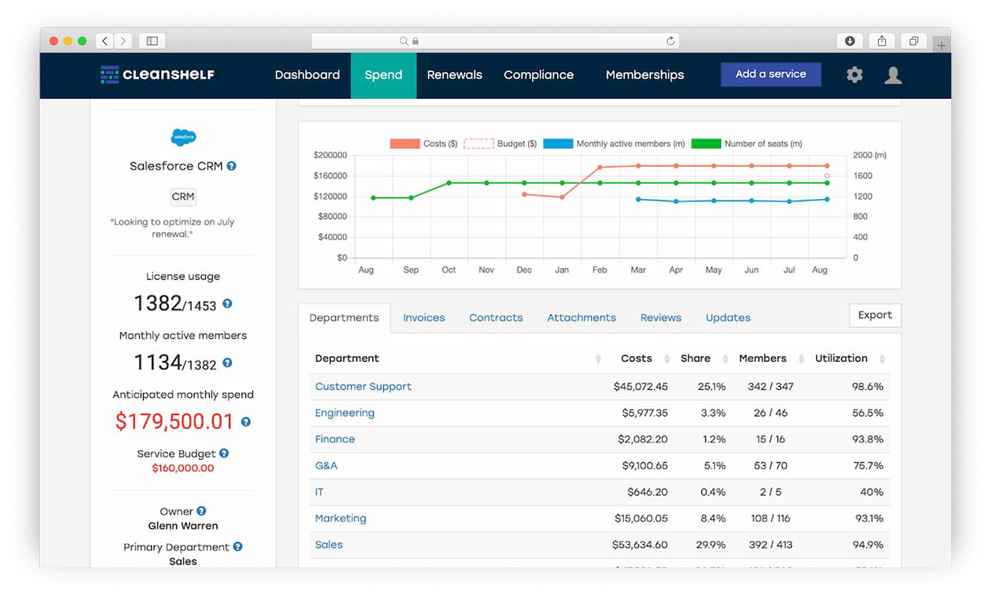The image size is (990, 594).
Task: Click help icon next to active members 1134/1382
Action: tap(227, 363)
